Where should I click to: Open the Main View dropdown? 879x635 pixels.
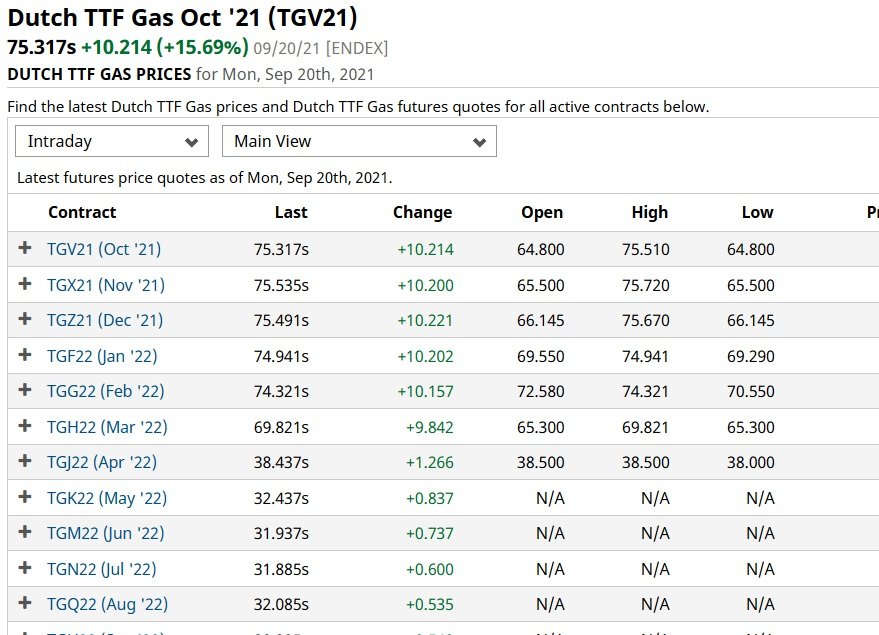point(359,141)
